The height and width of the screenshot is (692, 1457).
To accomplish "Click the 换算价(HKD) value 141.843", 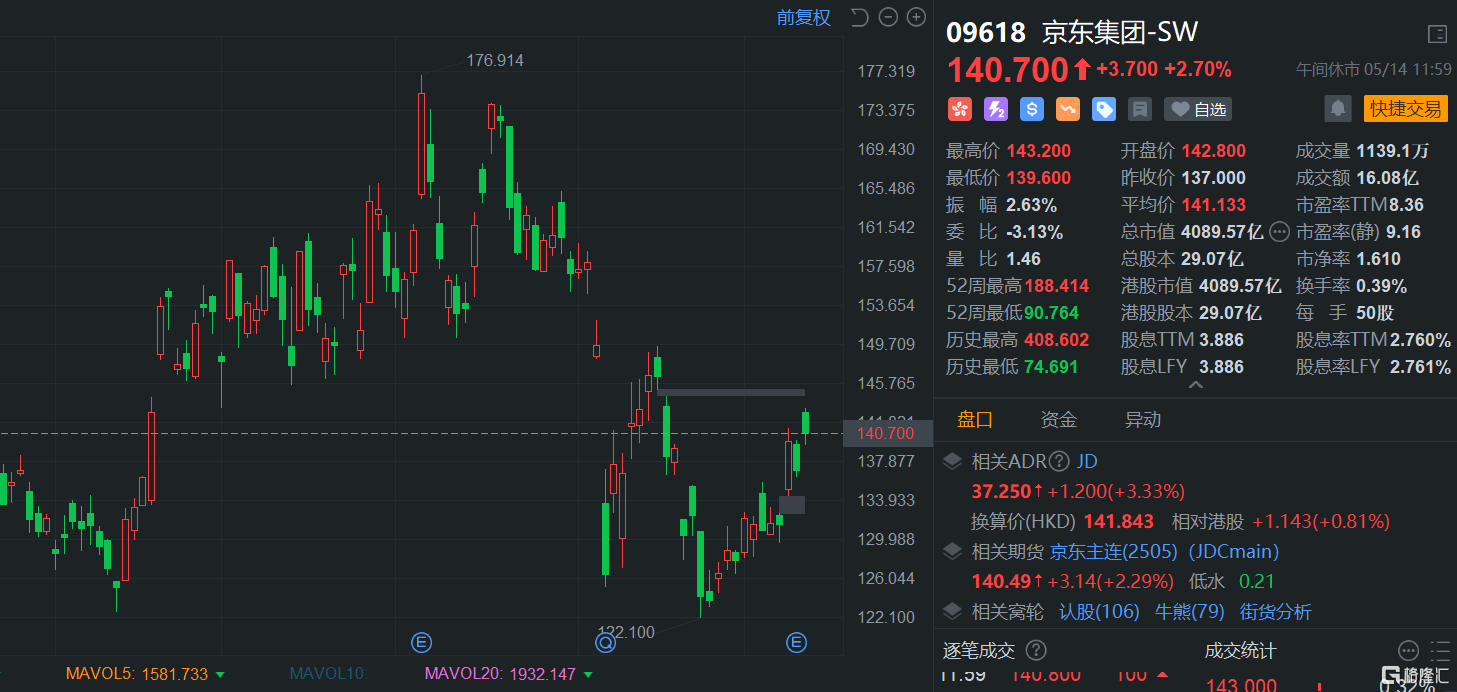I will pos(1117,522).
